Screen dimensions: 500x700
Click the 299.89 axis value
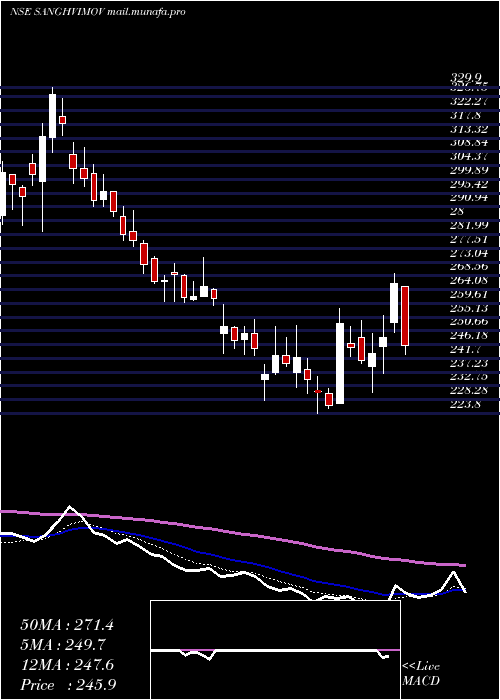(469, 170)
